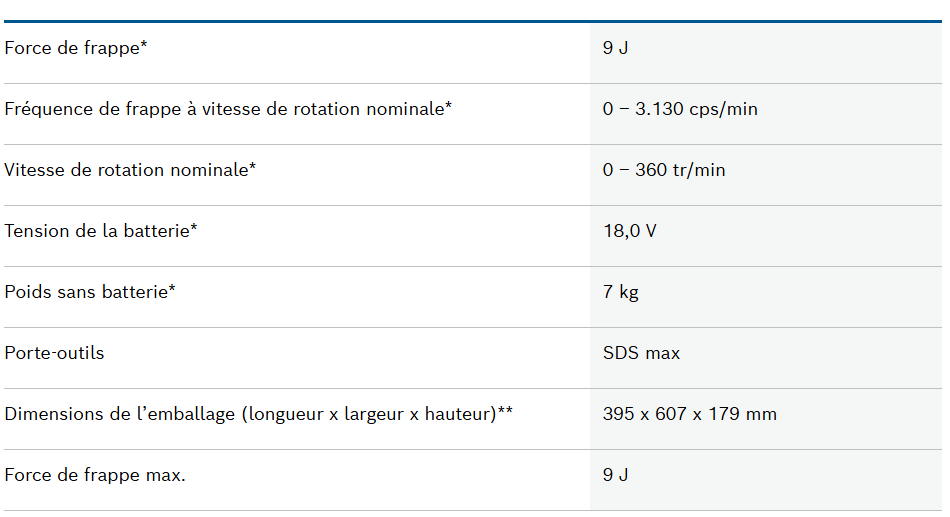Image resolution: width=950 pixels, height=517 pixels.
Task: Select the "7 kg" weight value
Action: pos(620,292)
